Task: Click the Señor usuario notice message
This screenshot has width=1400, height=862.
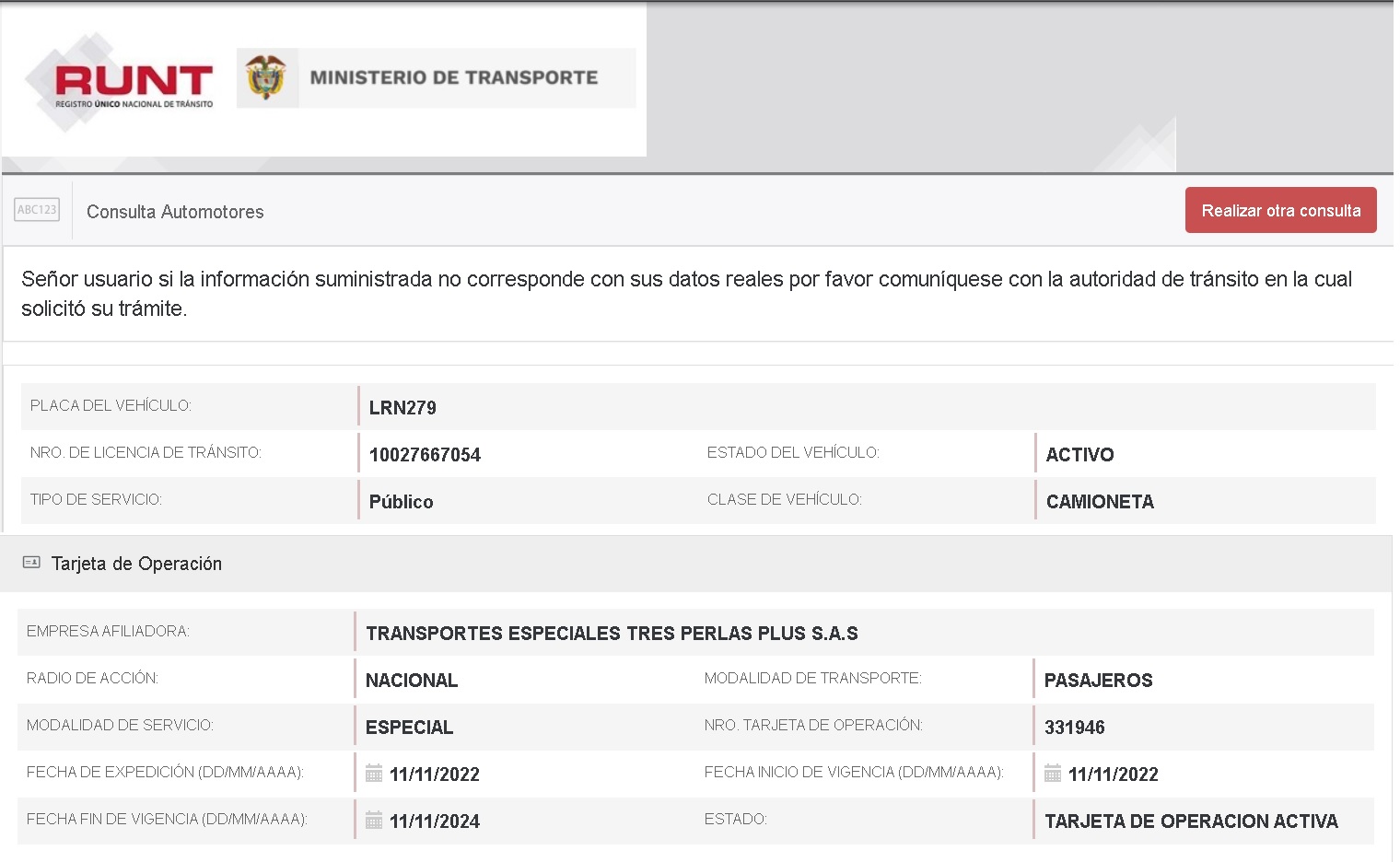Action: 686,294
